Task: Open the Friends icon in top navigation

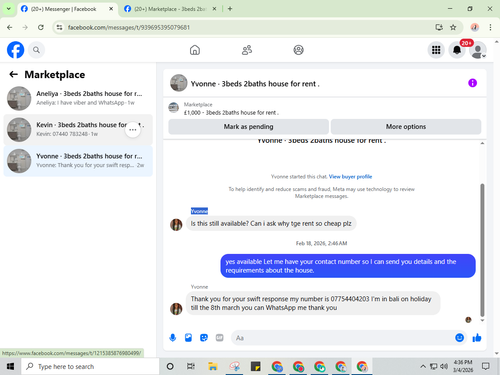Action: [x=247, y=50]
